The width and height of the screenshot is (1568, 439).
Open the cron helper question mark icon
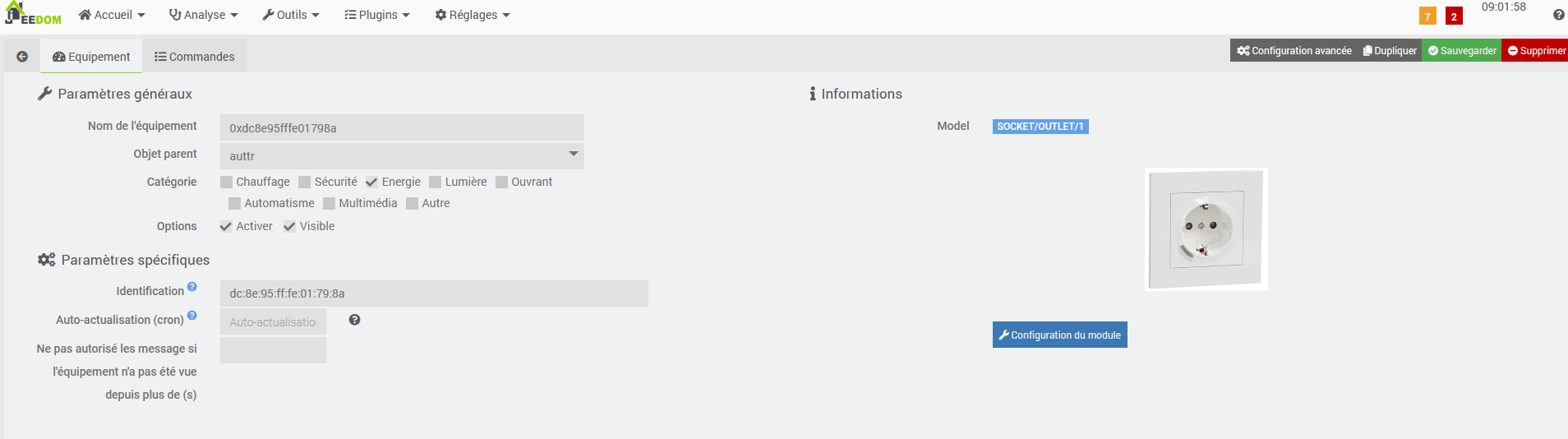click(x=354, y=320)
